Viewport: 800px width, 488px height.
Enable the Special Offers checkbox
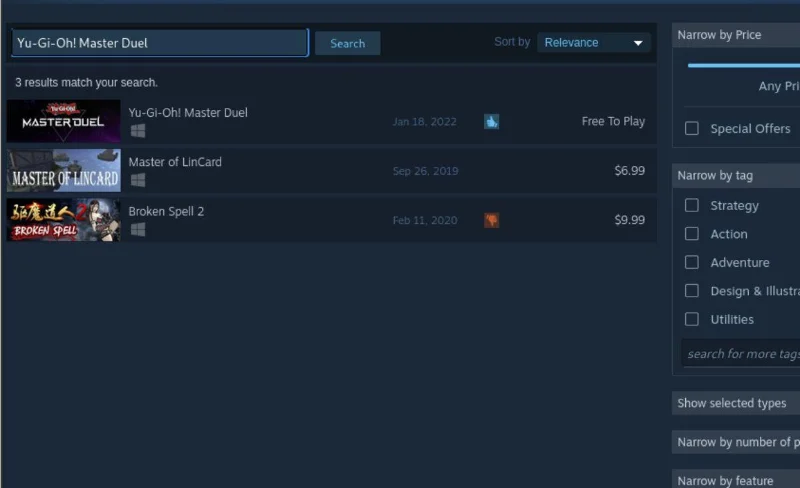(x=692, y=128)
